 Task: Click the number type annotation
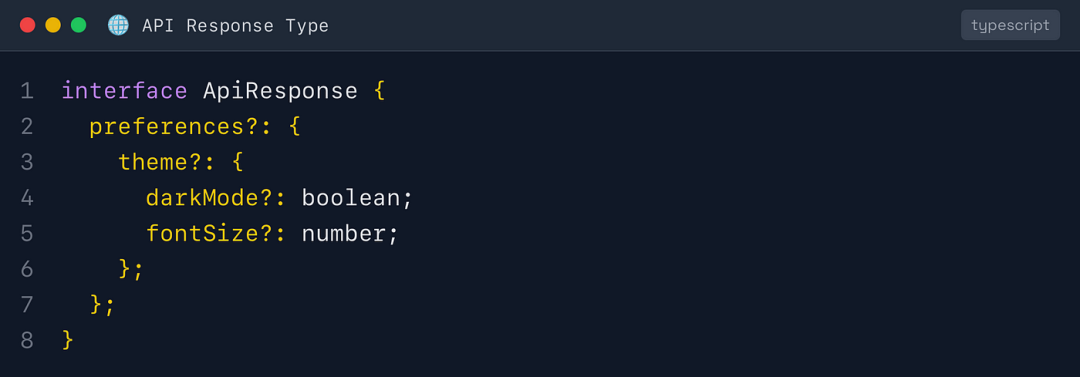point(344,234)
